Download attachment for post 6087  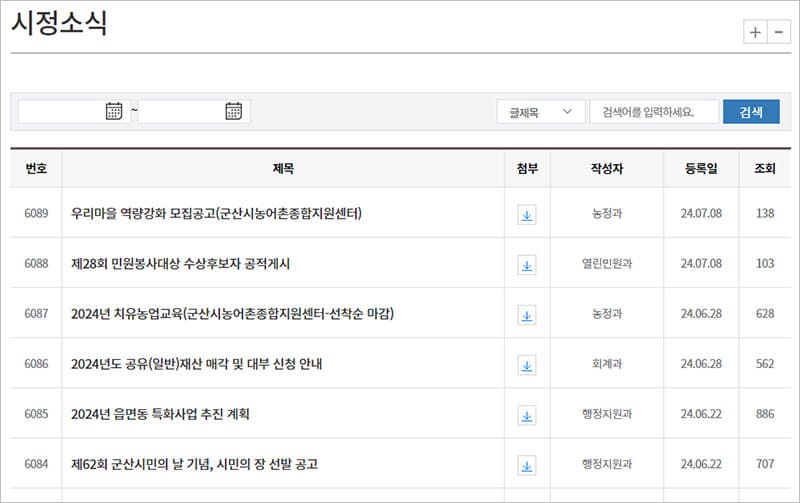[x=527, y=314]
